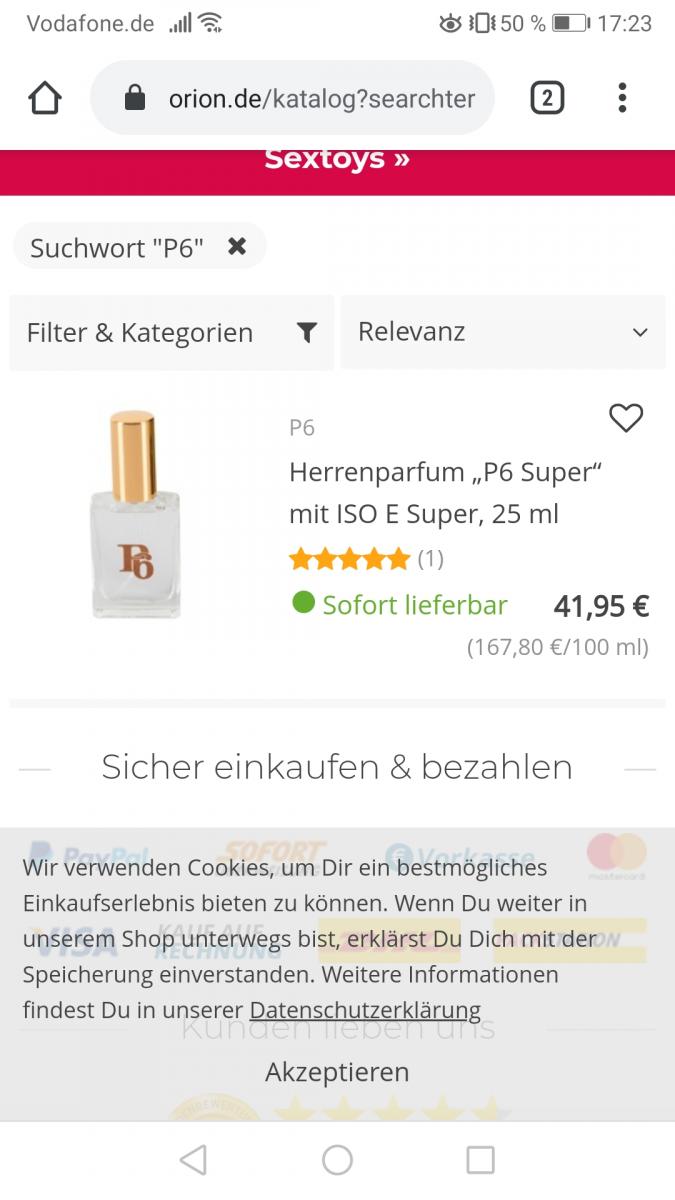Open Filter & Kategorien panel
Image resolution: width=675 pixels, height=1200 pixels.
tap(140, 333)
